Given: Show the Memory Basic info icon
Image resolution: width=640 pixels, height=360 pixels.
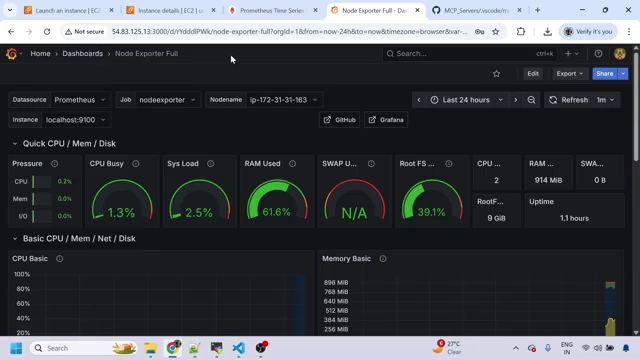Looking at the screenshot, I should 383,259.
